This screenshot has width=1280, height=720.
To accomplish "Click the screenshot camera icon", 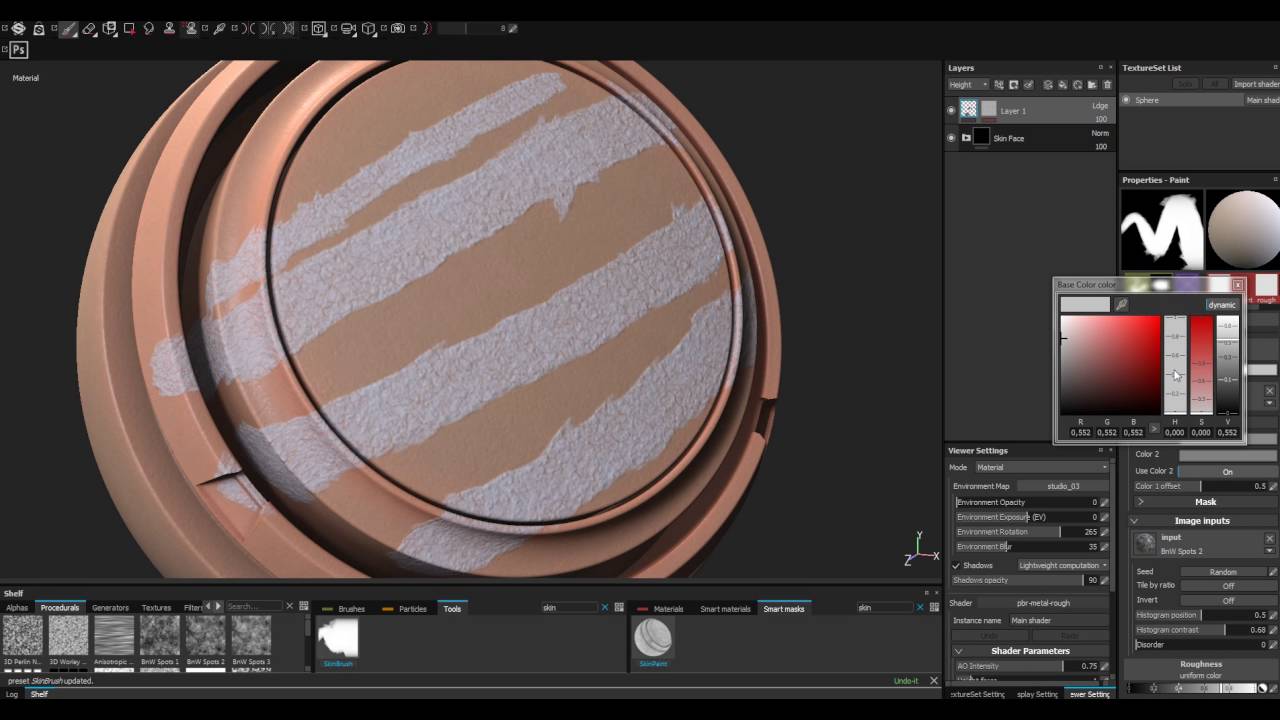I will [x=397, y=29].
